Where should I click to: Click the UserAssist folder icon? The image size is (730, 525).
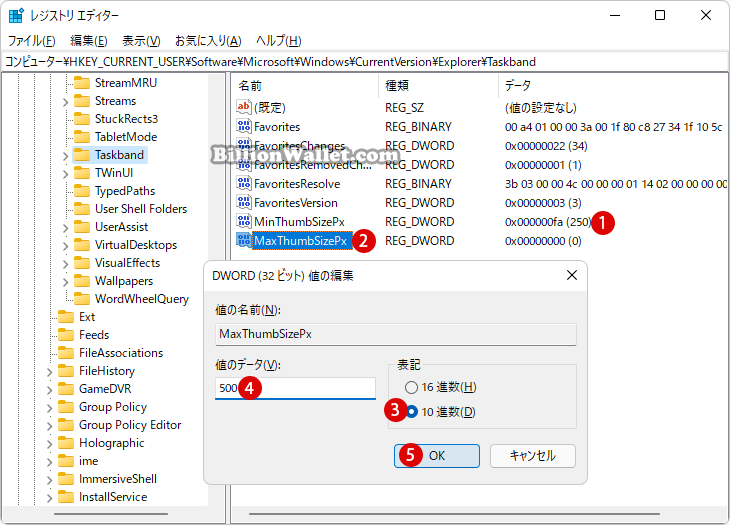[x=82, y=227]
